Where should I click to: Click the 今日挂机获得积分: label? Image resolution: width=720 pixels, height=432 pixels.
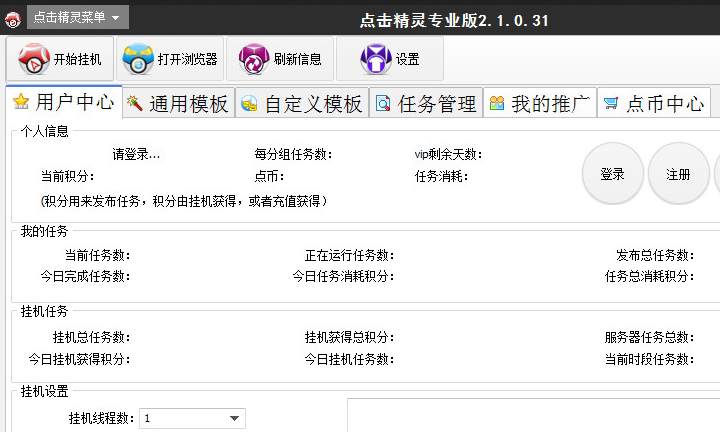79,359
